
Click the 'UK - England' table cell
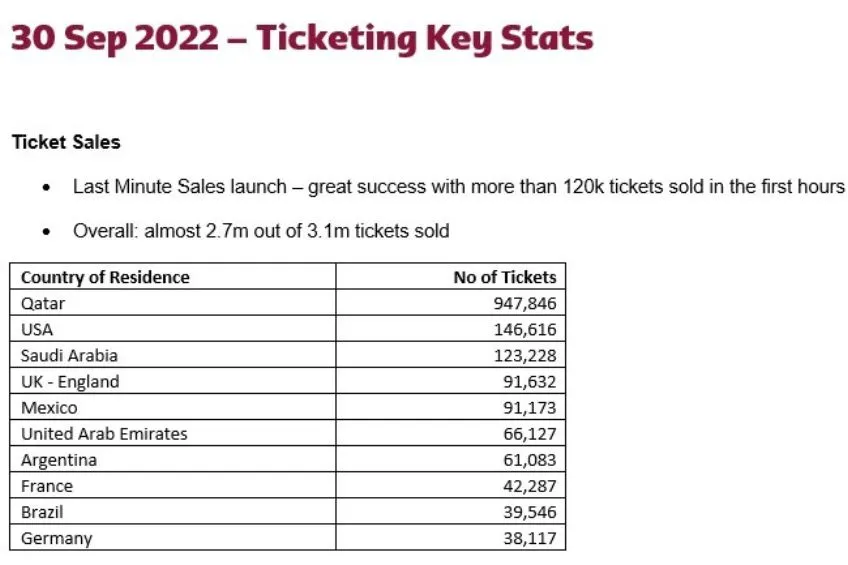(70, 381)
